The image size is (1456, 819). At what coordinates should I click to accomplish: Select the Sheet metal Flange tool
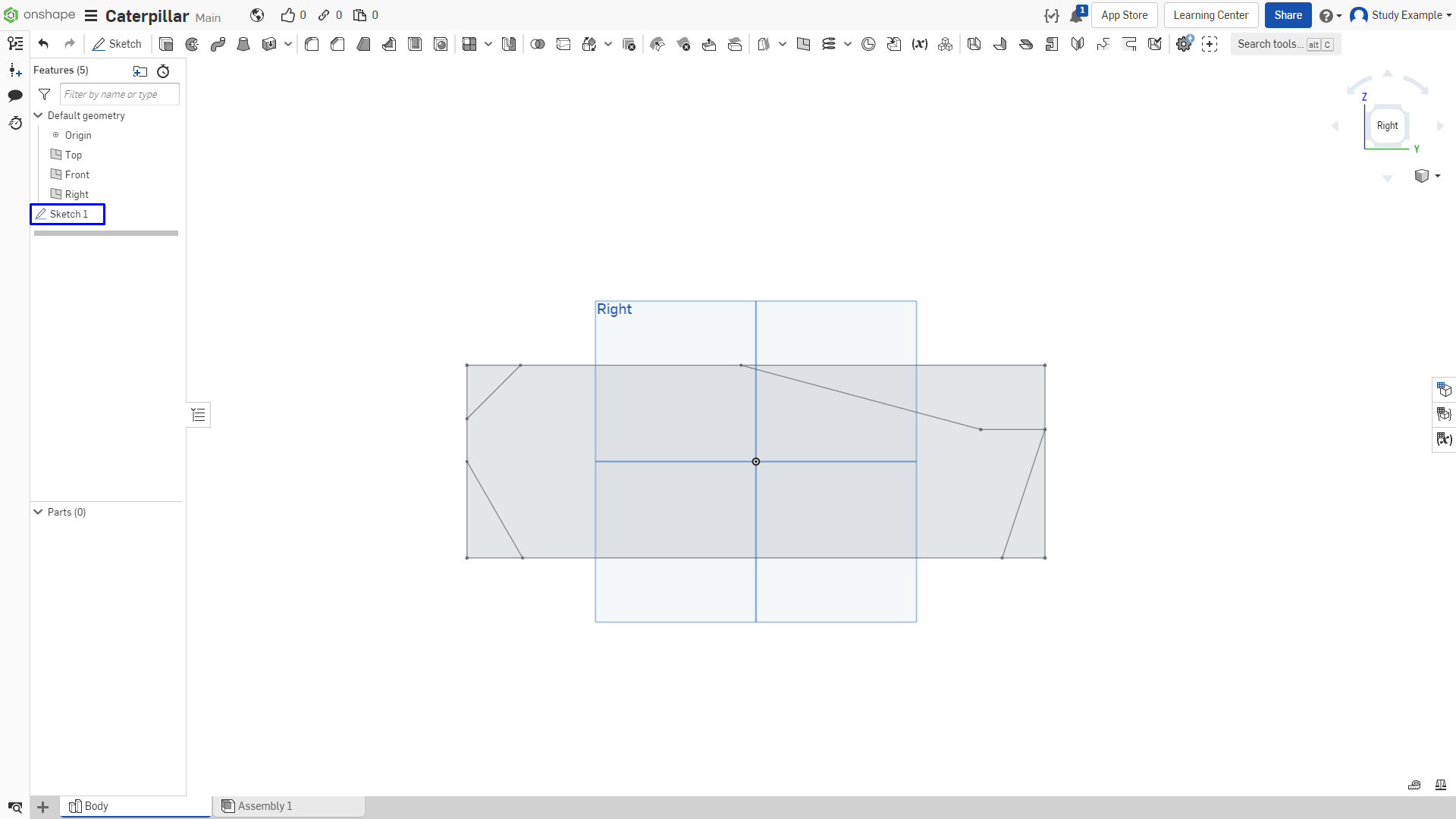1000,44
